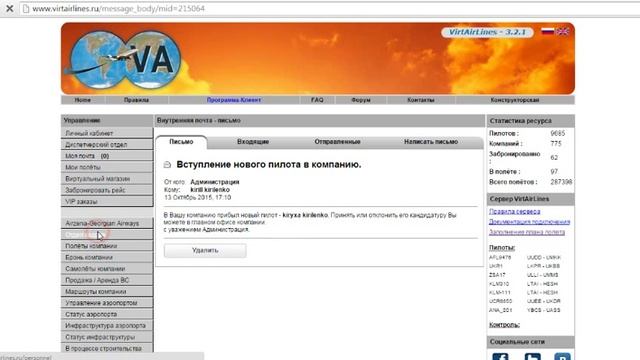Image resolution: width=640 pixels, height=360 pixels.
Task: Open FAQ in top navigation
Action: [x=317, y=100]
